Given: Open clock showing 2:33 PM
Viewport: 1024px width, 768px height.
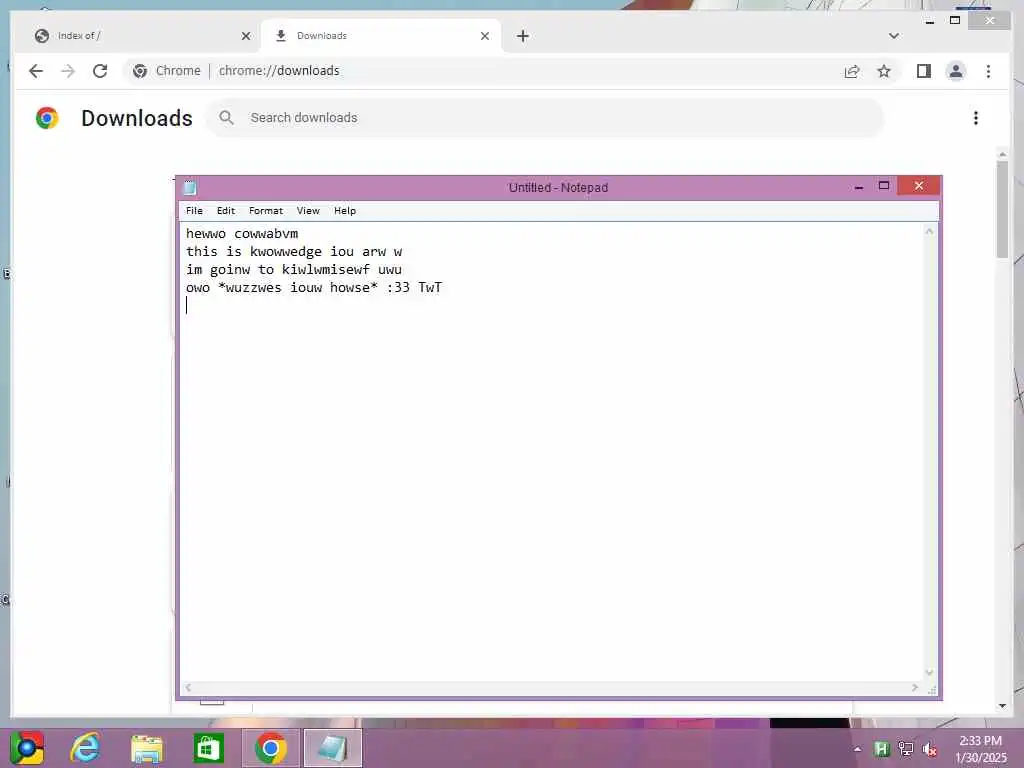Looking at the screenshot, I should tap(981, 749).
